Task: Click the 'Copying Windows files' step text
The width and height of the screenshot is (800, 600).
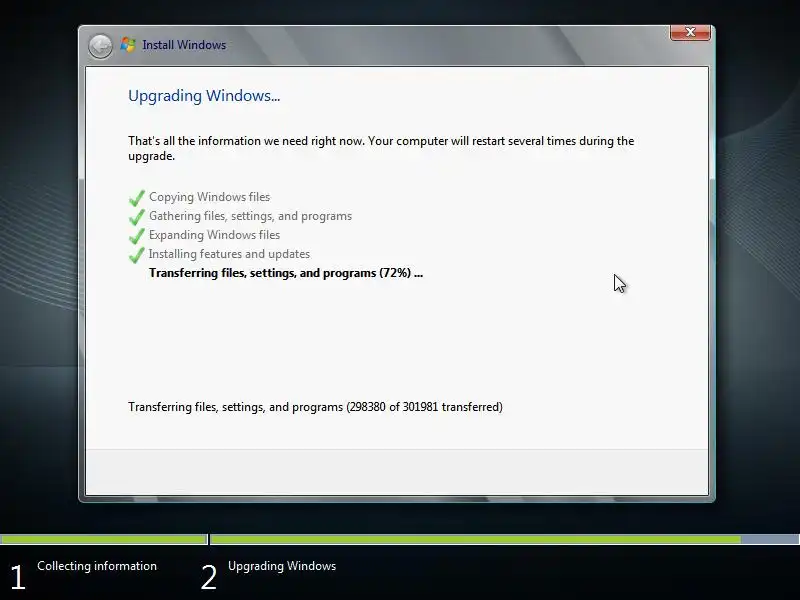Action: click(x=210, y=197)
